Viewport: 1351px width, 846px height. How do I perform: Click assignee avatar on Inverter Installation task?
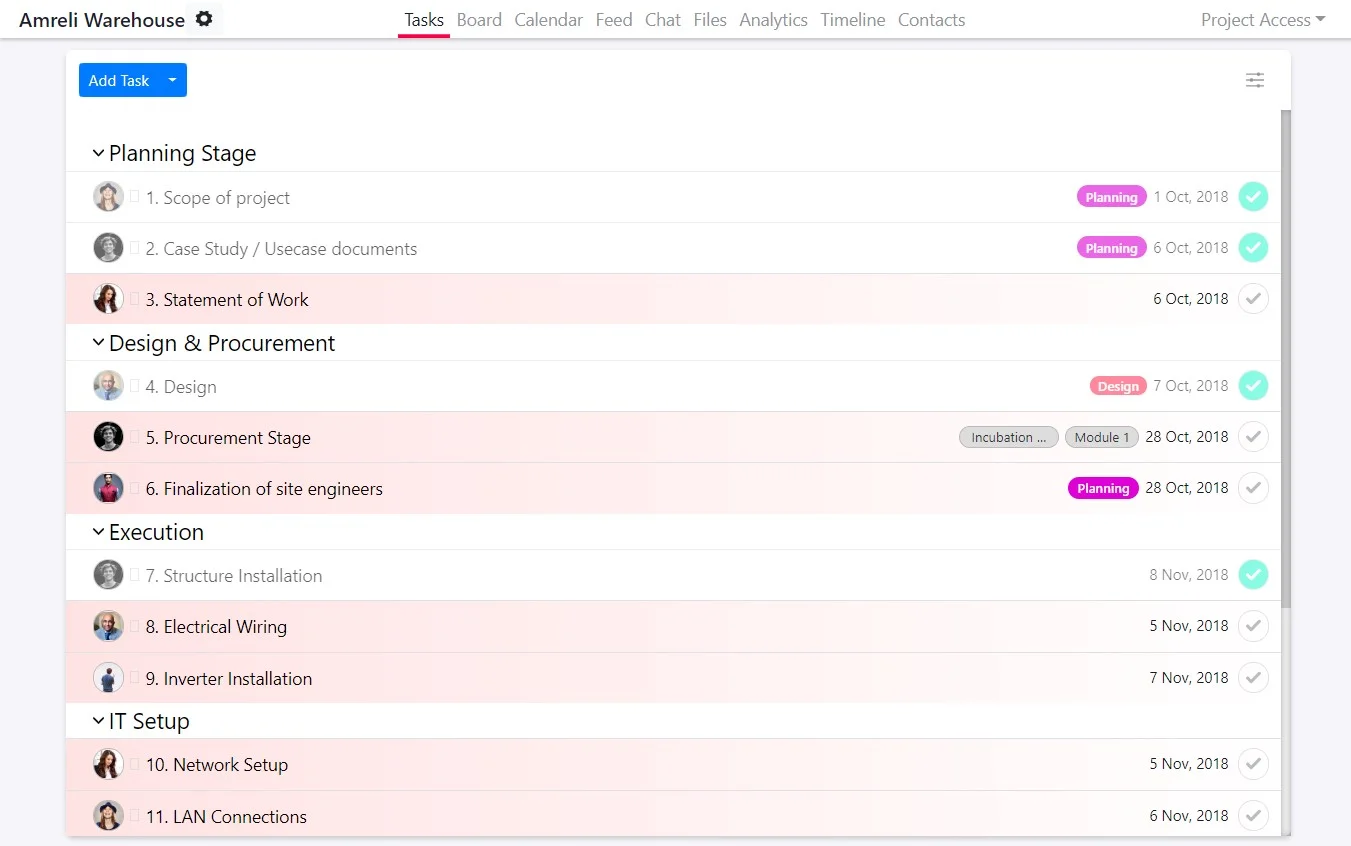click(x=108, y=678)
